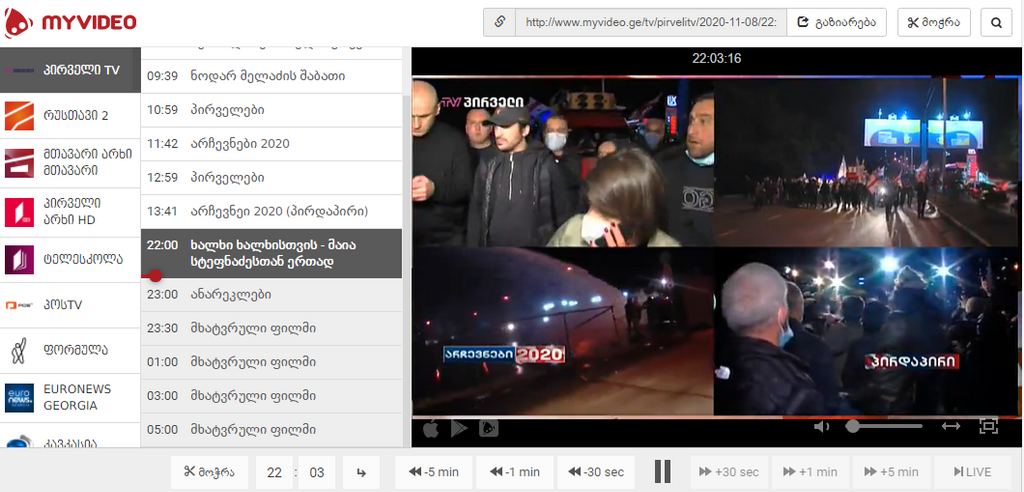Select the რუსთავი 2 channel
The image size is (1024, 492).
(x=71, y=116)
